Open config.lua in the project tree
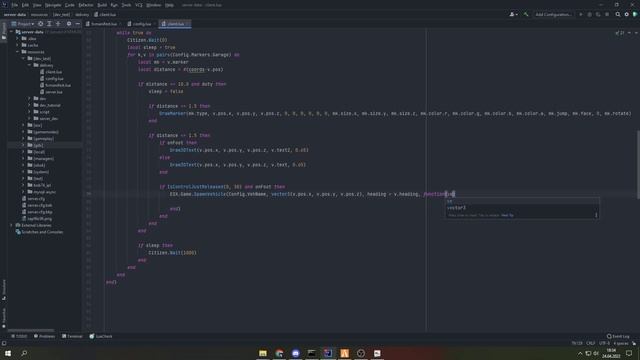The height and width of the screenshot is (360, 640). (x=51, y=78)
